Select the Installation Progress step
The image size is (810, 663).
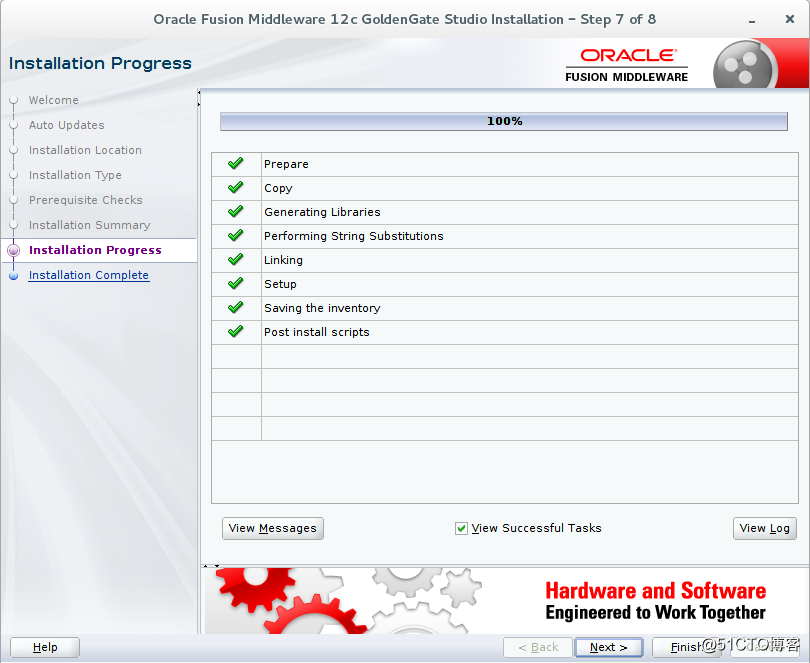point(96,250)
